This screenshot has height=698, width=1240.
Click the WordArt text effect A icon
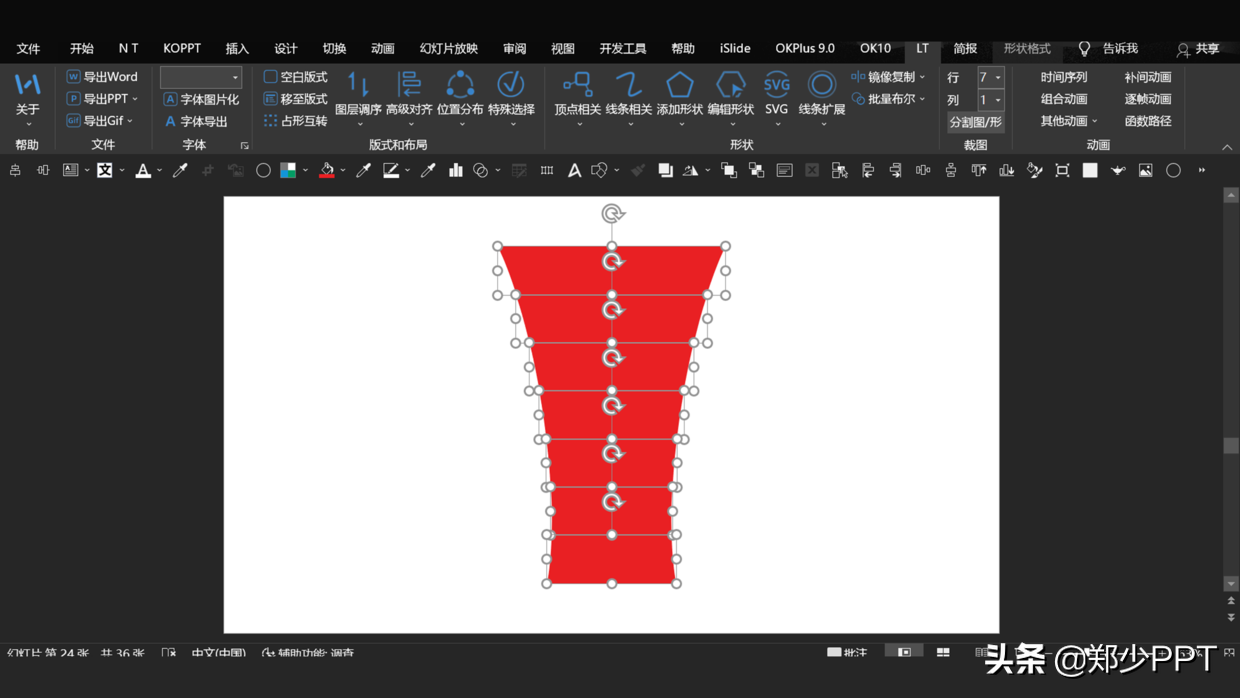click(574, 171)
